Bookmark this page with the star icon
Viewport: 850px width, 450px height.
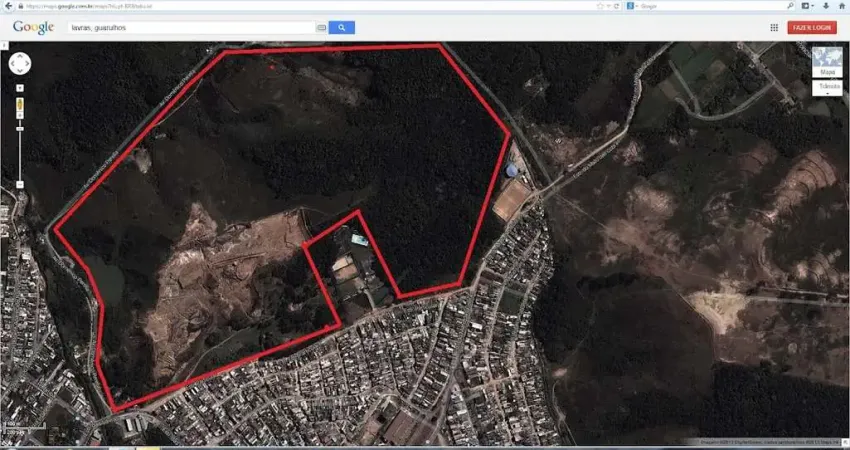tap(599, 5)
